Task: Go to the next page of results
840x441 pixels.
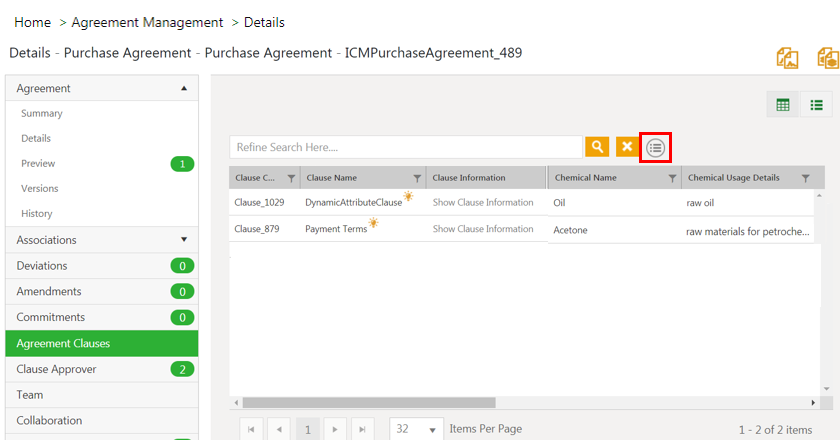Action: 334,429
